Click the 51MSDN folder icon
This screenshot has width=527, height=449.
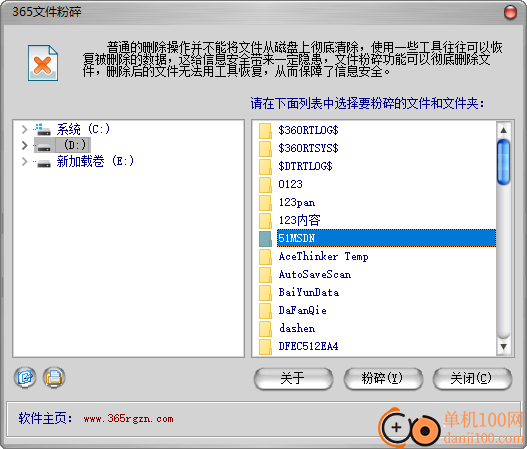266,238
